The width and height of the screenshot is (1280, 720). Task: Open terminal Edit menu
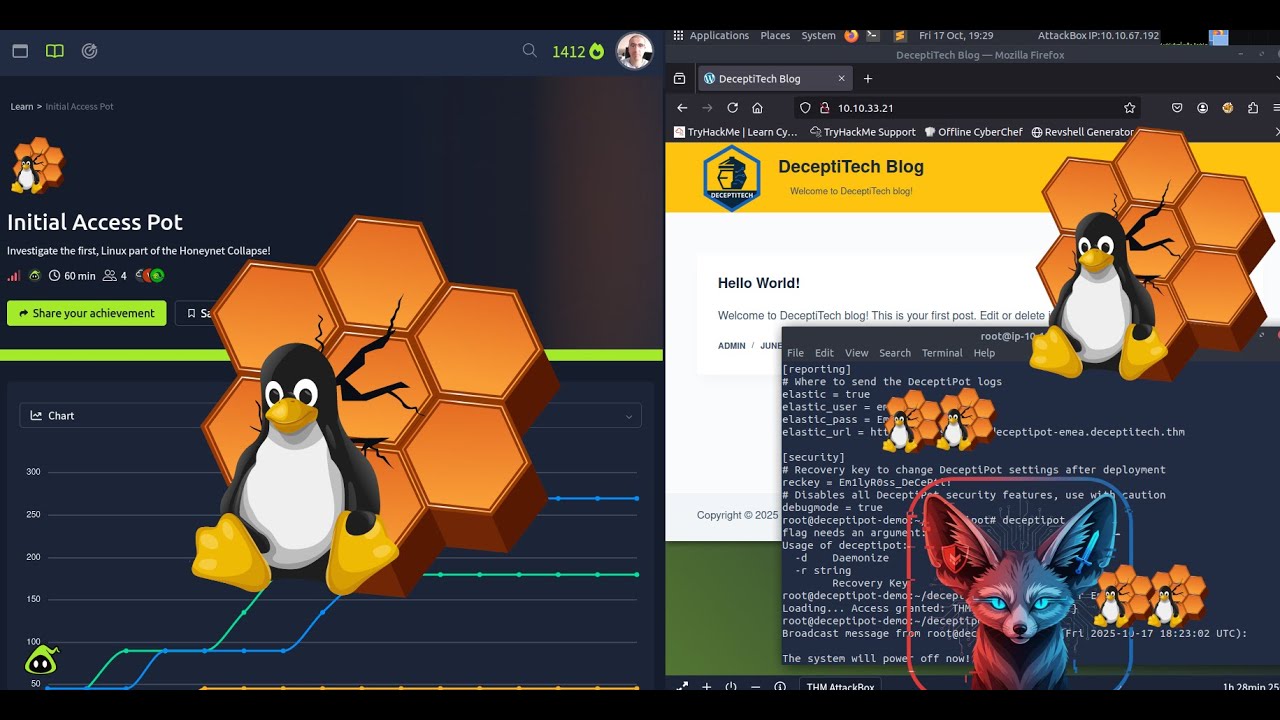tap(824, 353)
